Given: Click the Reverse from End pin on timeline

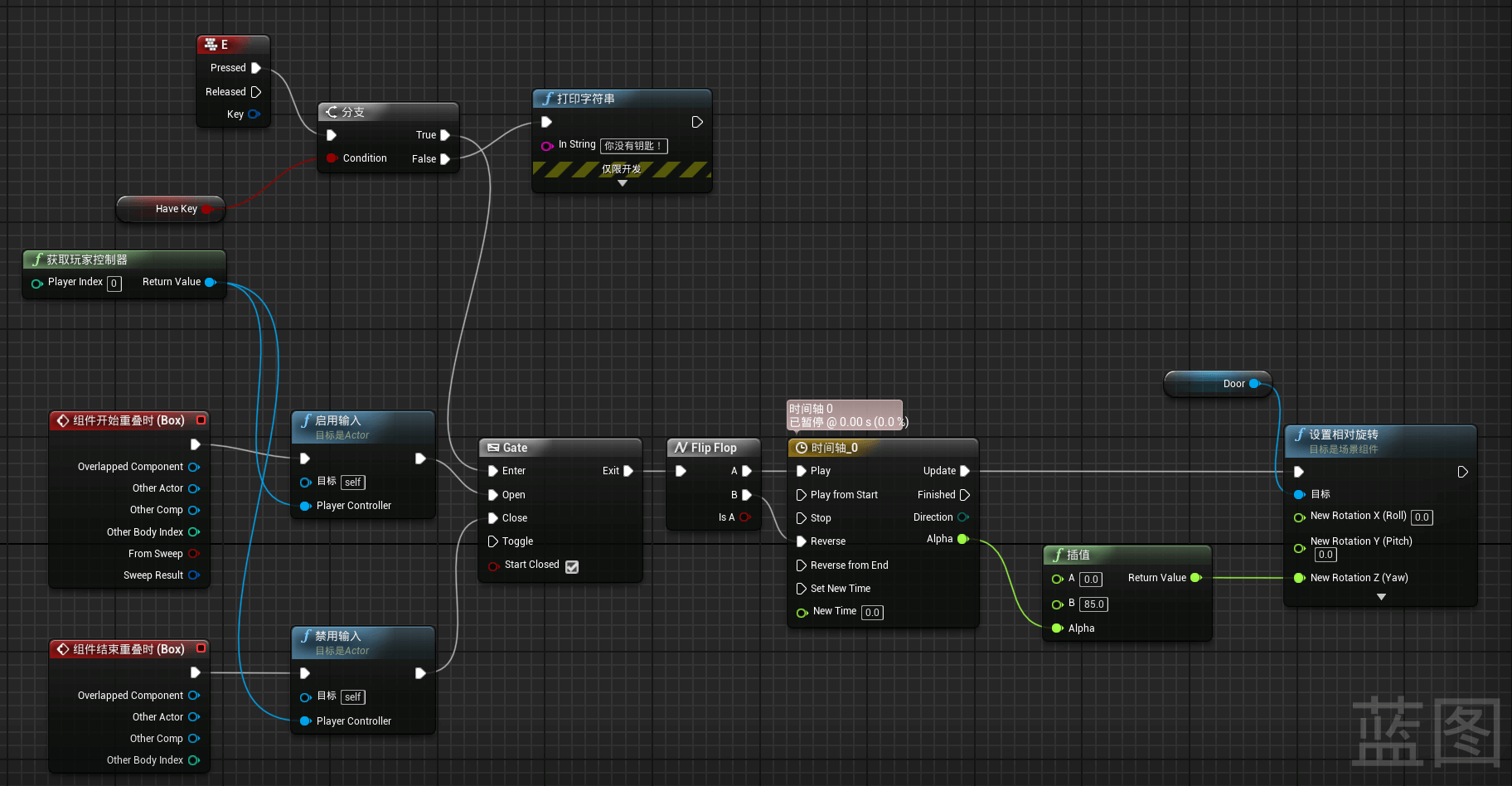Looking at the screenshot, I should [x=802, y=565].
